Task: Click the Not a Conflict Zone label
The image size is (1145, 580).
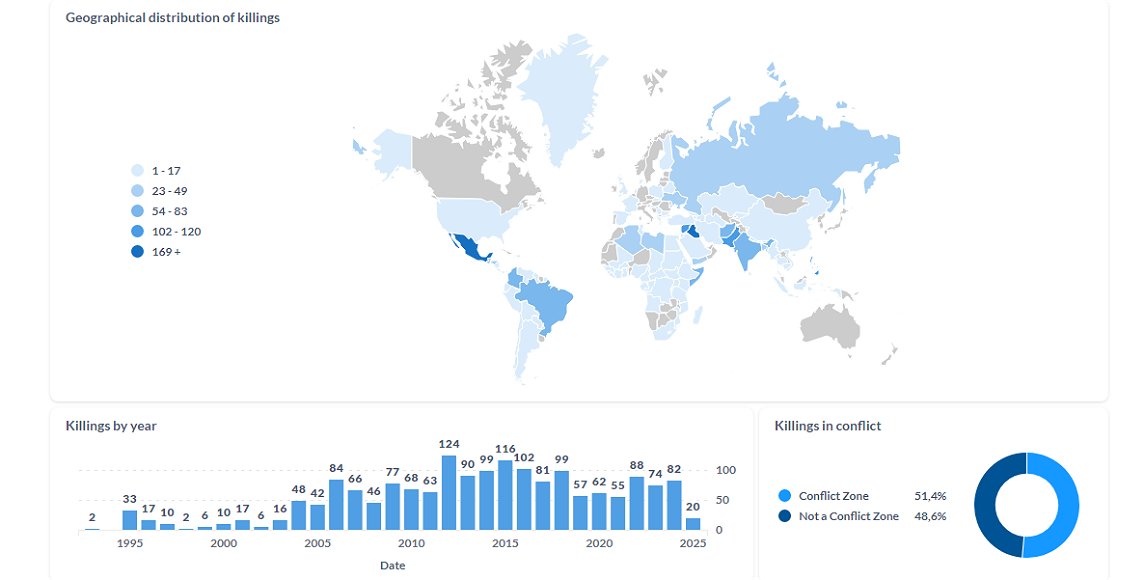Action: click(849, 516)
